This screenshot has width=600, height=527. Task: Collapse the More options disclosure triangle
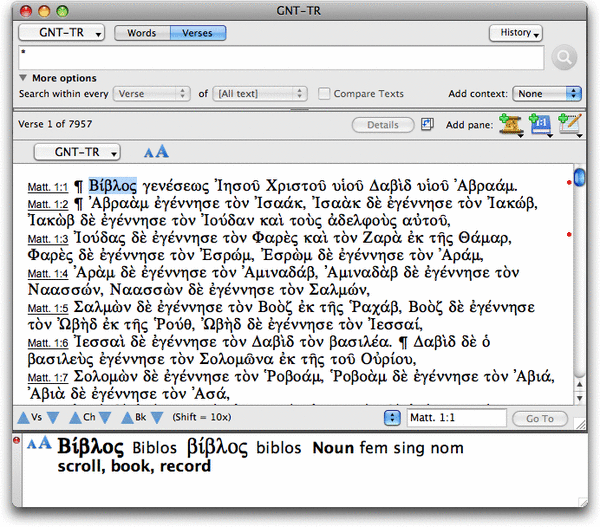[23, 78]
